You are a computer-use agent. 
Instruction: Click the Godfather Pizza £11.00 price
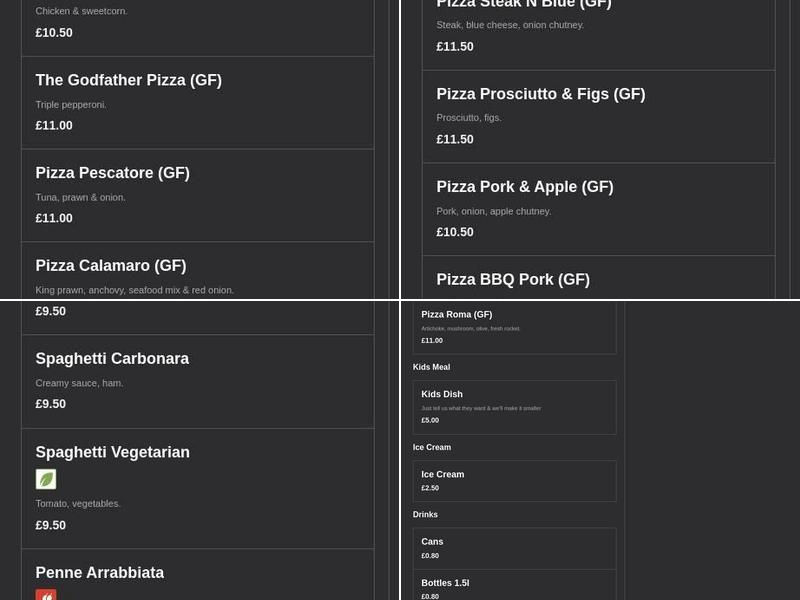pyautogui.click(x=54, y=126)
